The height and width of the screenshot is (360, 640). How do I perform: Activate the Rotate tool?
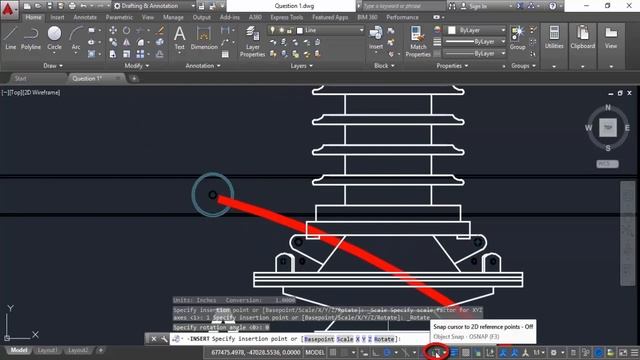pyautogui.click(x=127, y=30)
